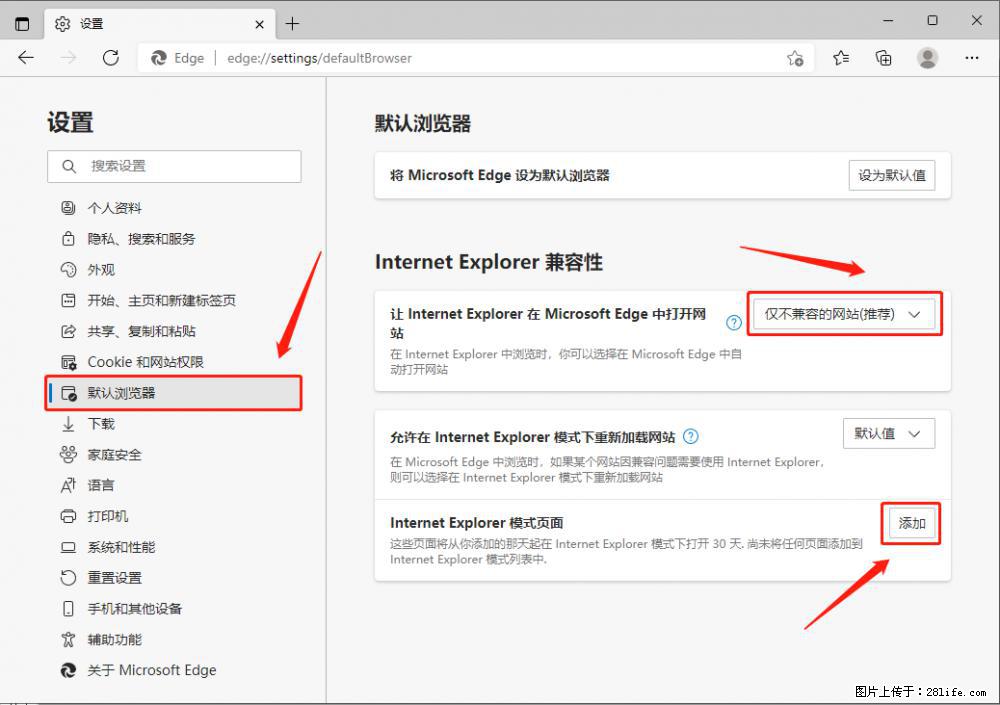Screen dimensions: 1000x705
Task: Open a new tab with the plus button
Action: point(292,22)
